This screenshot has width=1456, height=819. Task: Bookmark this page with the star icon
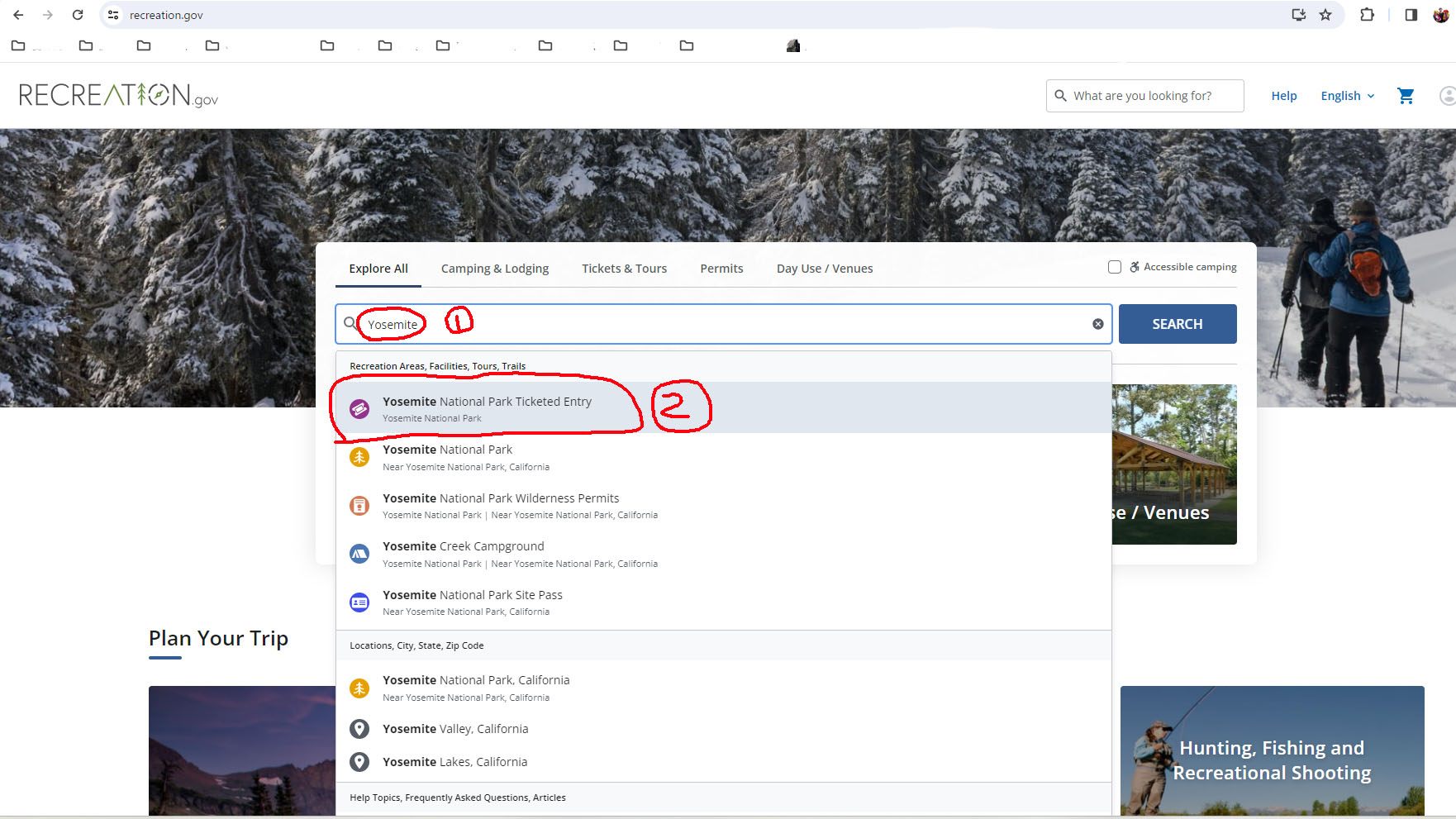1325,15
